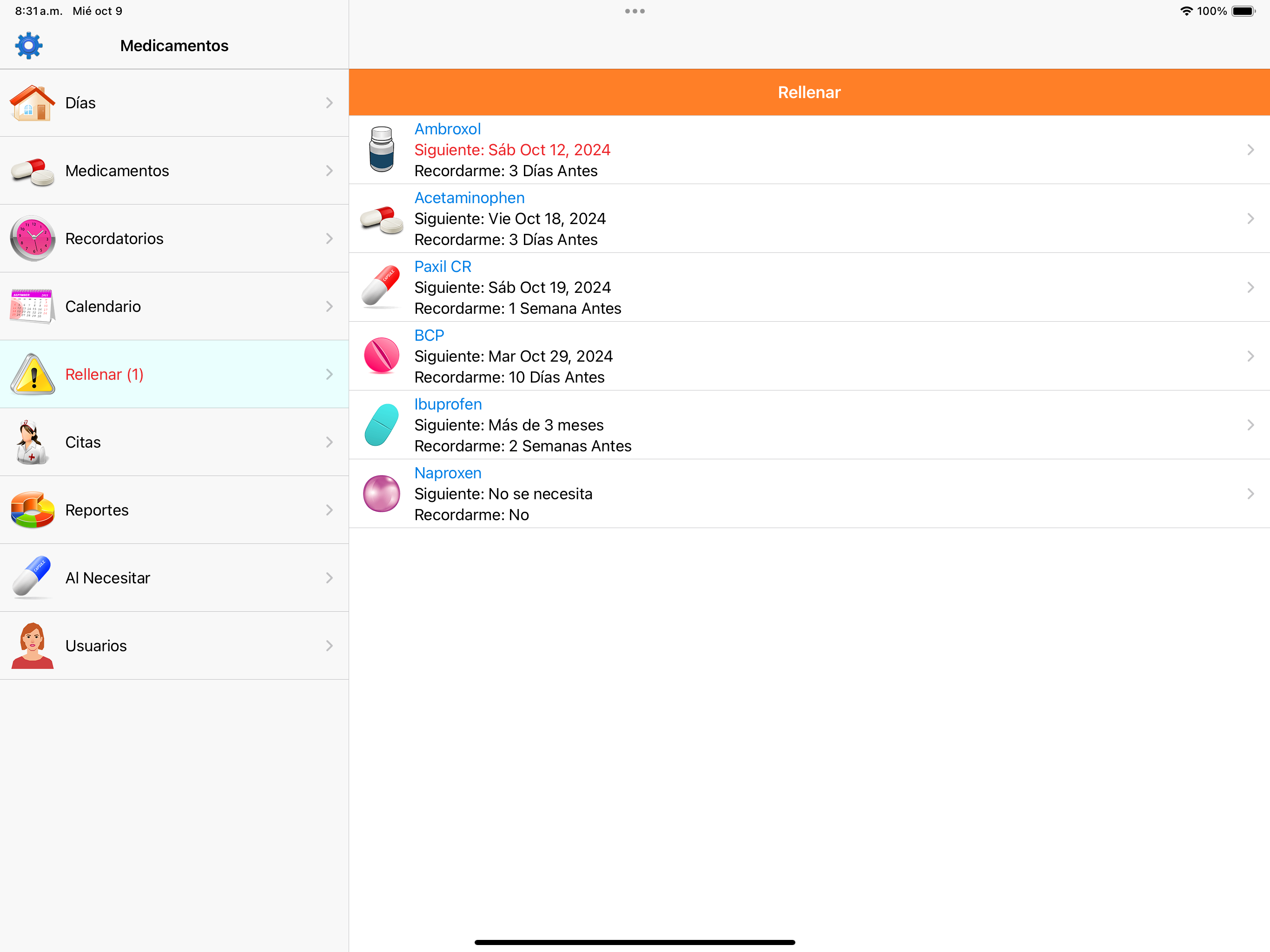Click 'Recordarme: 10 Días Antes' text
This screenshot has height=952, width=1270.
pyautogui.click(x=509, y=377)
